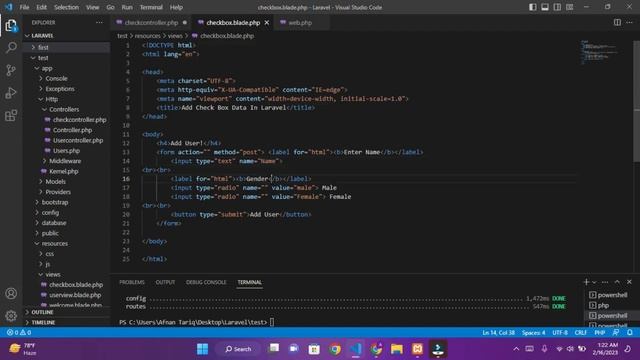Click errors and warnings status indicator
This screenshot has width=640, height=360.
tap(19, 332)
